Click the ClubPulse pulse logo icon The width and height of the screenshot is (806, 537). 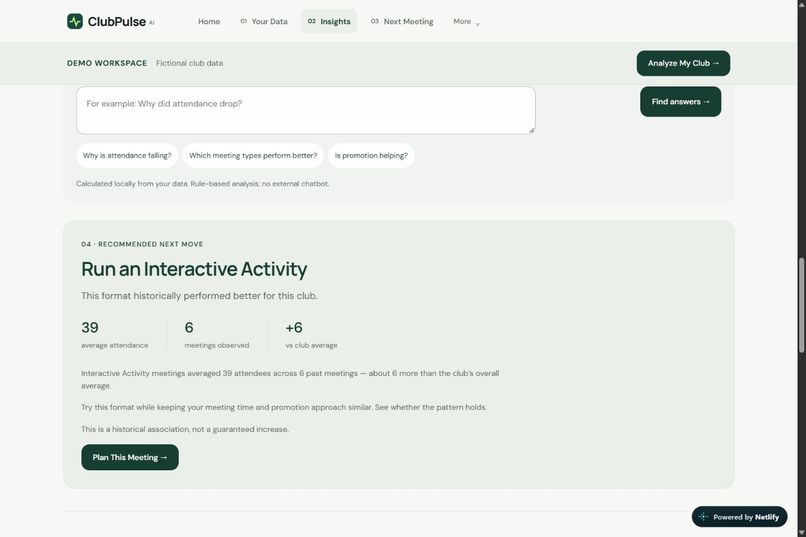(75, 22)
